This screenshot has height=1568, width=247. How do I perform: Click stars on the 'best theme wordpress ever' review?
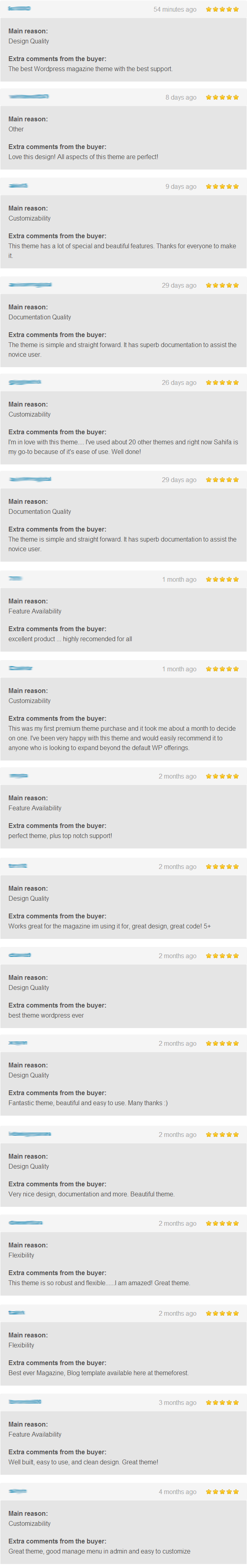point(222,955)
